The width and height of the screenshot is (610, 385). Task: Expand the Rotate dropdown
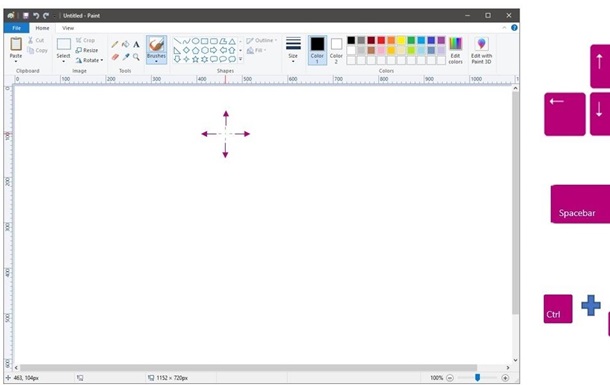102,60
